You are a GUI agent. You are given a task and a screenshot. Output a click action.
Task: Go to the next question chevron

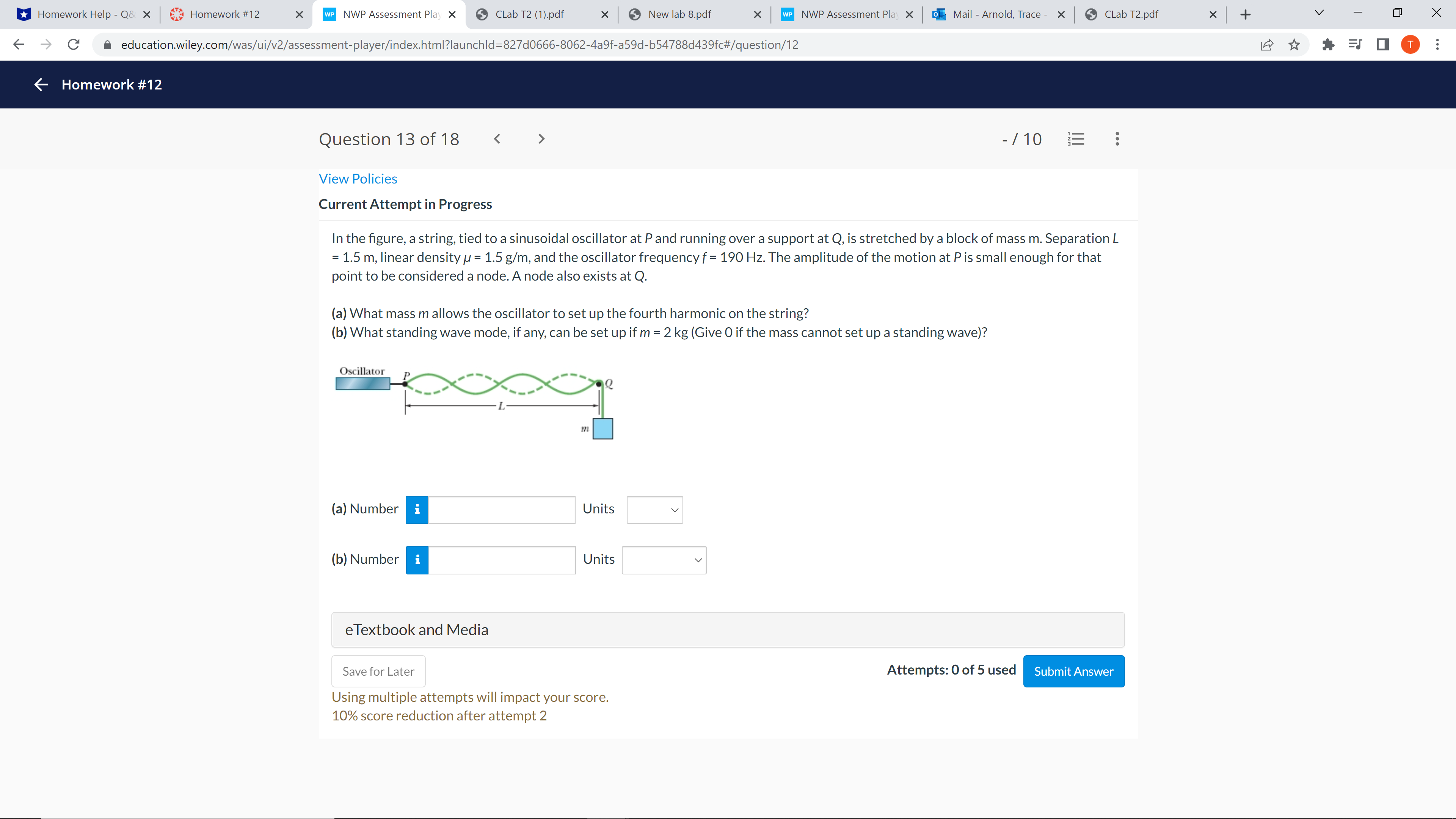tap(541, 139)
